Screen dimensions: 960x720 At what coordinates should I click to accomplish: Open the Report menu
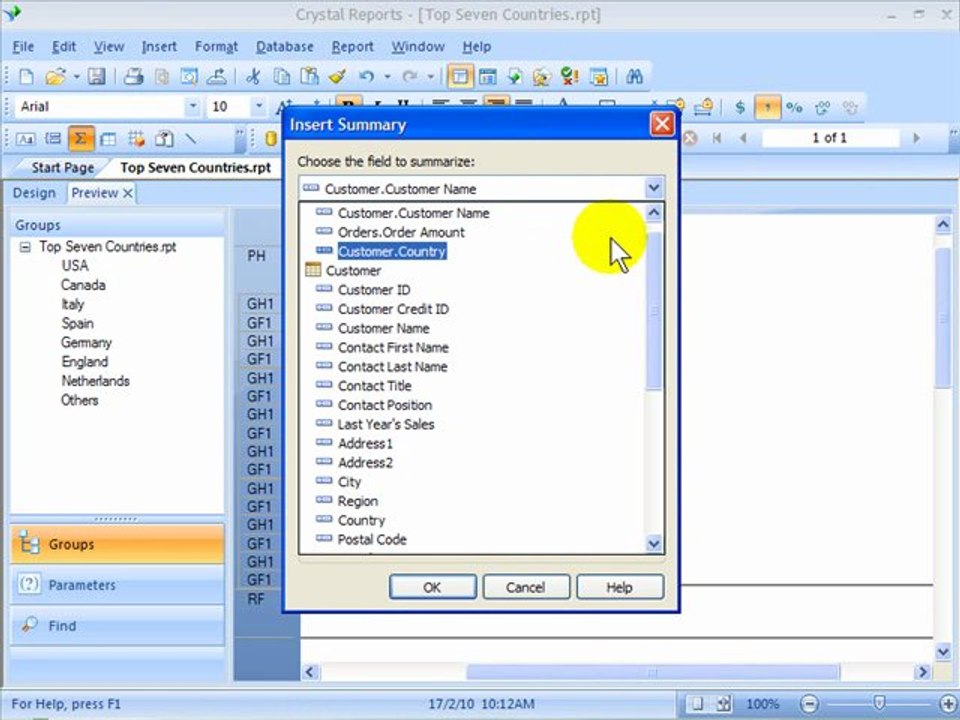pyautogui.click(x=353, y=47)
